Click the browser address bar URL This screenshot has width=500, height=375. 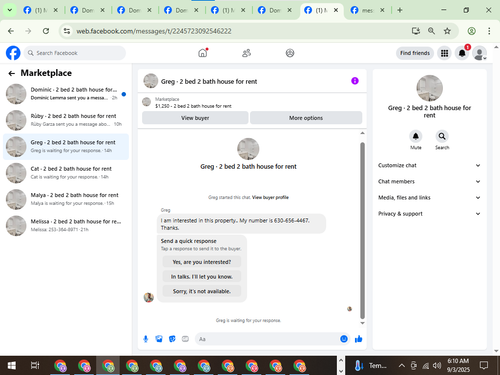click(x=154, y=31)
